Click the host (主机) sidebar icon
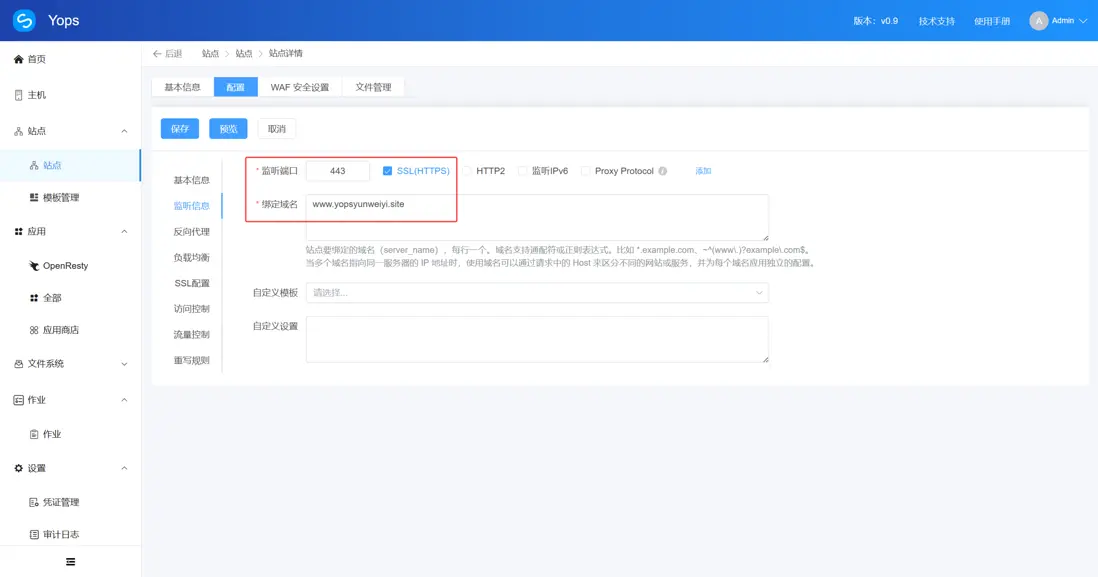 click(x=18, y=95)
